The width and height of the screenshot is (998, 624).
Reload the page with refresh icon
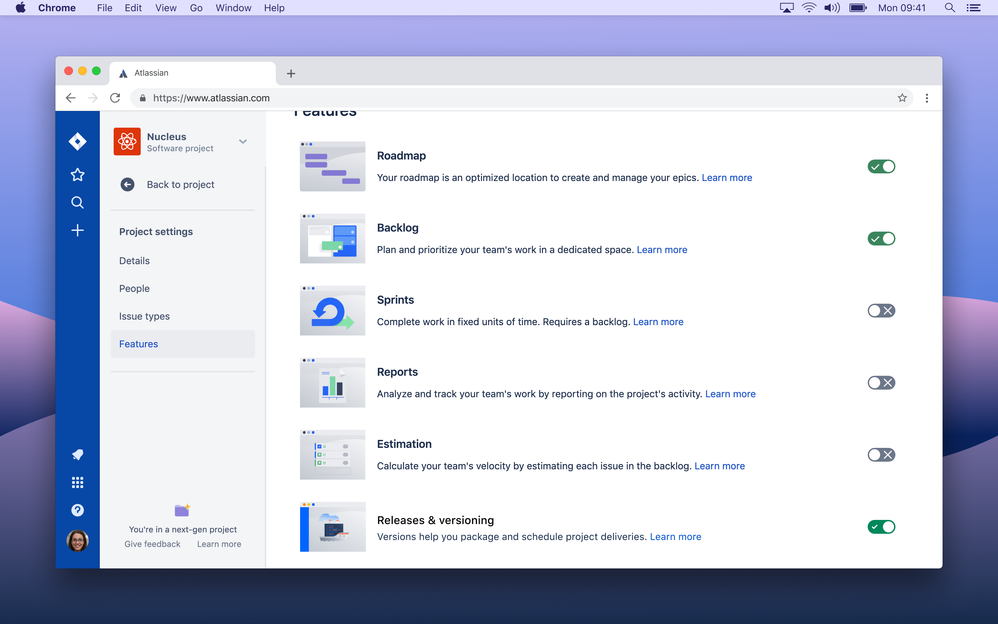coord(115,98)
